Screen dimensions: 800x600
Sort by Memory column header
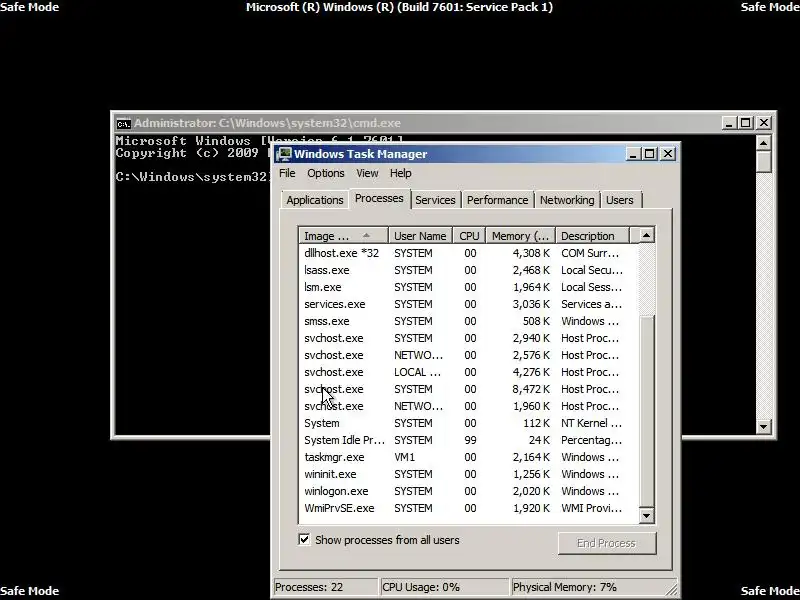tap(520, 236)
